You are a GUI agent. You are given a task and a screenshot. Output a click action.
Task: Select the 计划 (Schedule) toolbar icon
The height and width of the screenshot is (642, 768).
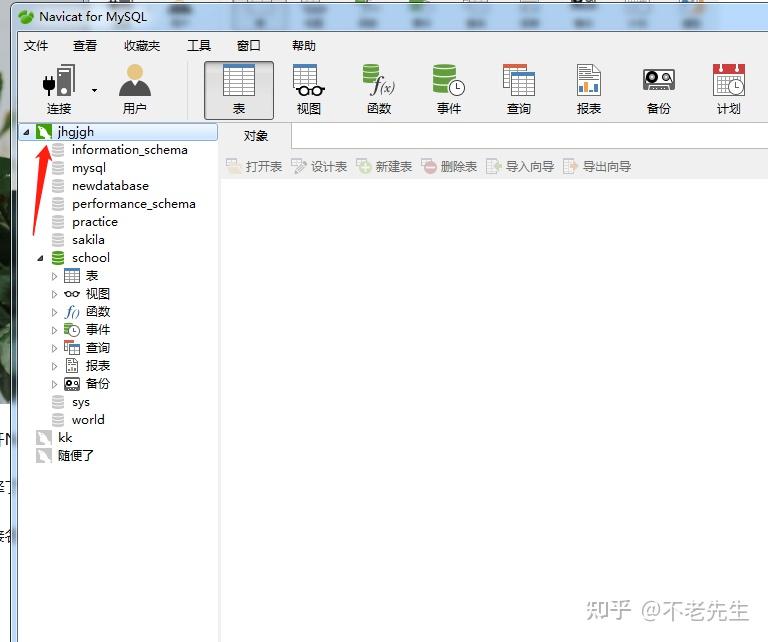coord(729,90)
